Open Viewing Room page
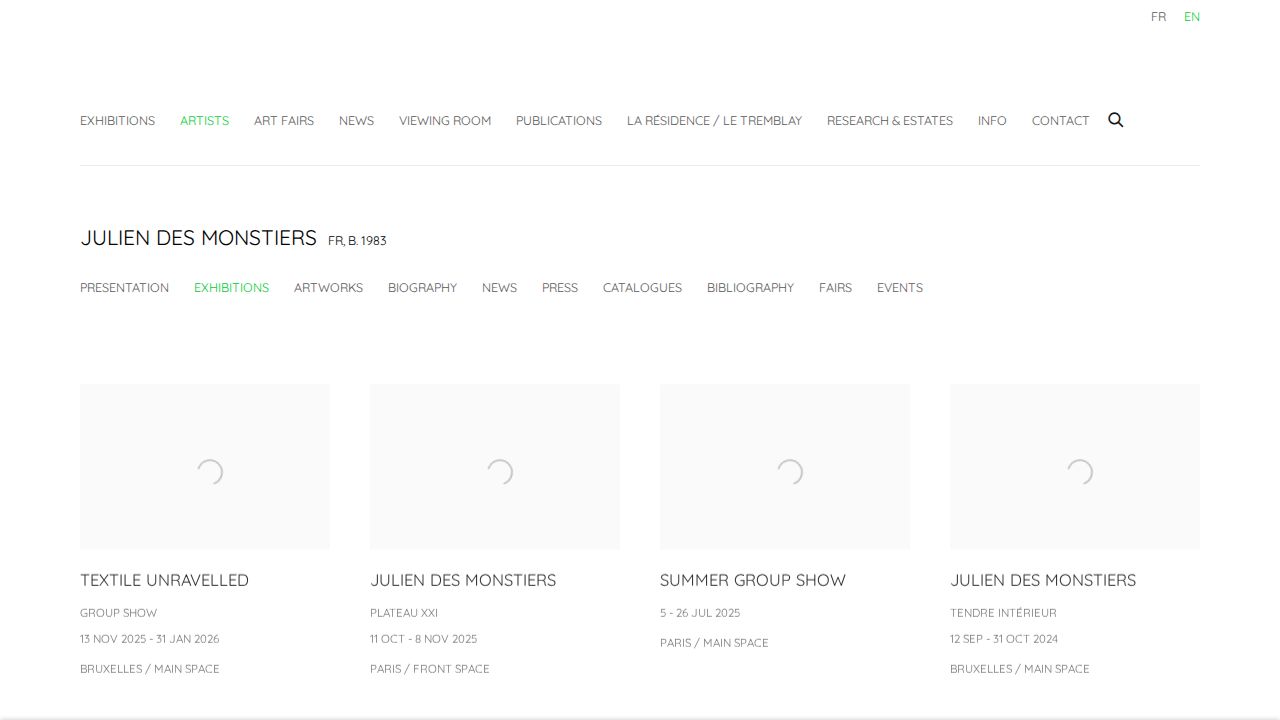The image size is (1280, 720). pos(444,121)
